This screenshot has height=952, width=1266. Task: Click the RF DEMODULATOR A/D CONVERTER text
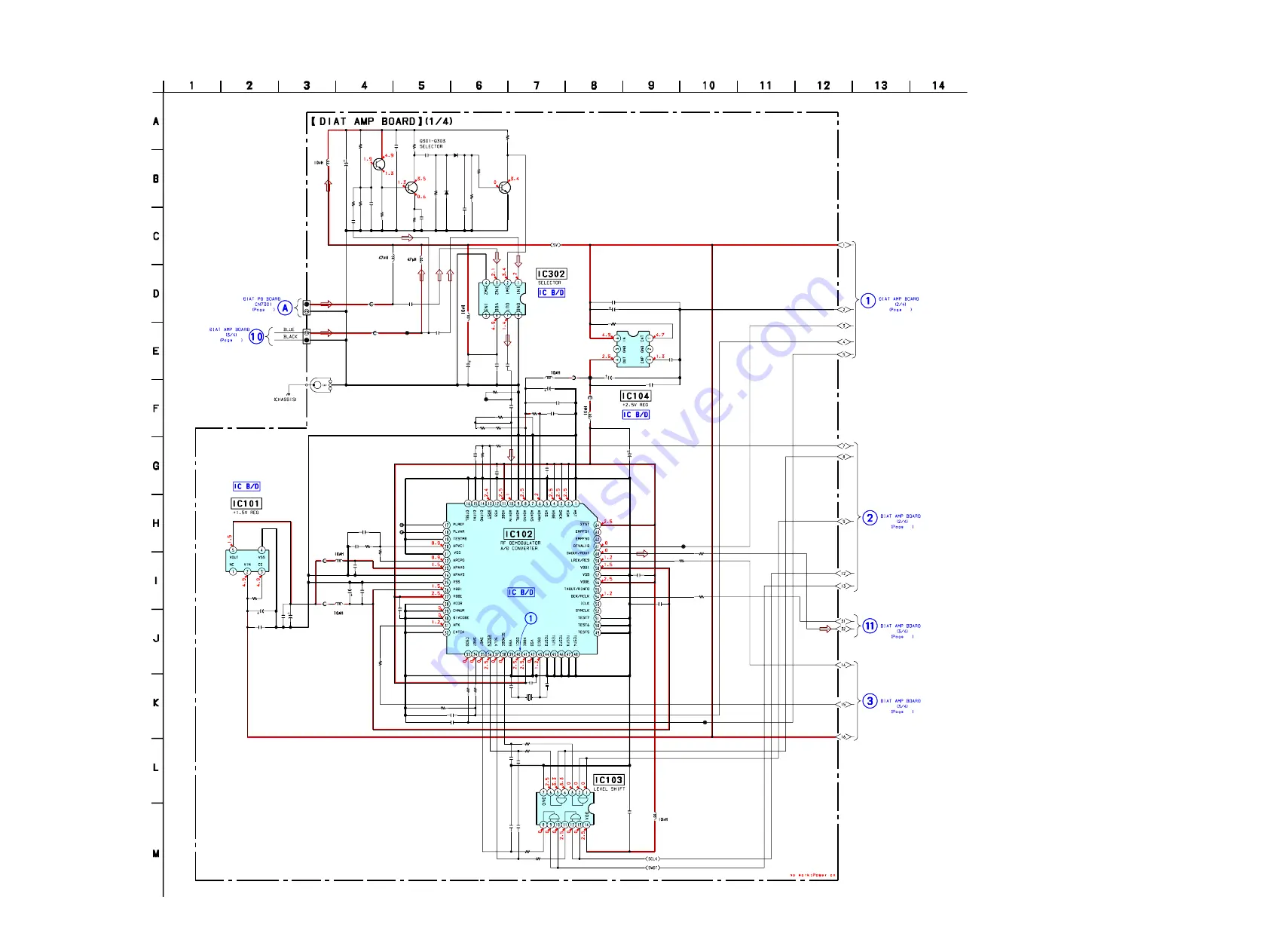click(x=519, y=546)
